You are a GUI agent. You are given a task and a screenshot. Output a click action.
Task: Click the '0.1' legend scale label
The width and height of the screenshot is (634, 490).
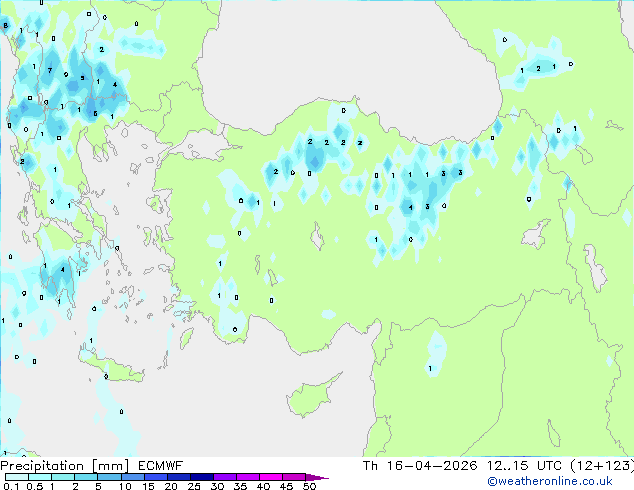11,486
